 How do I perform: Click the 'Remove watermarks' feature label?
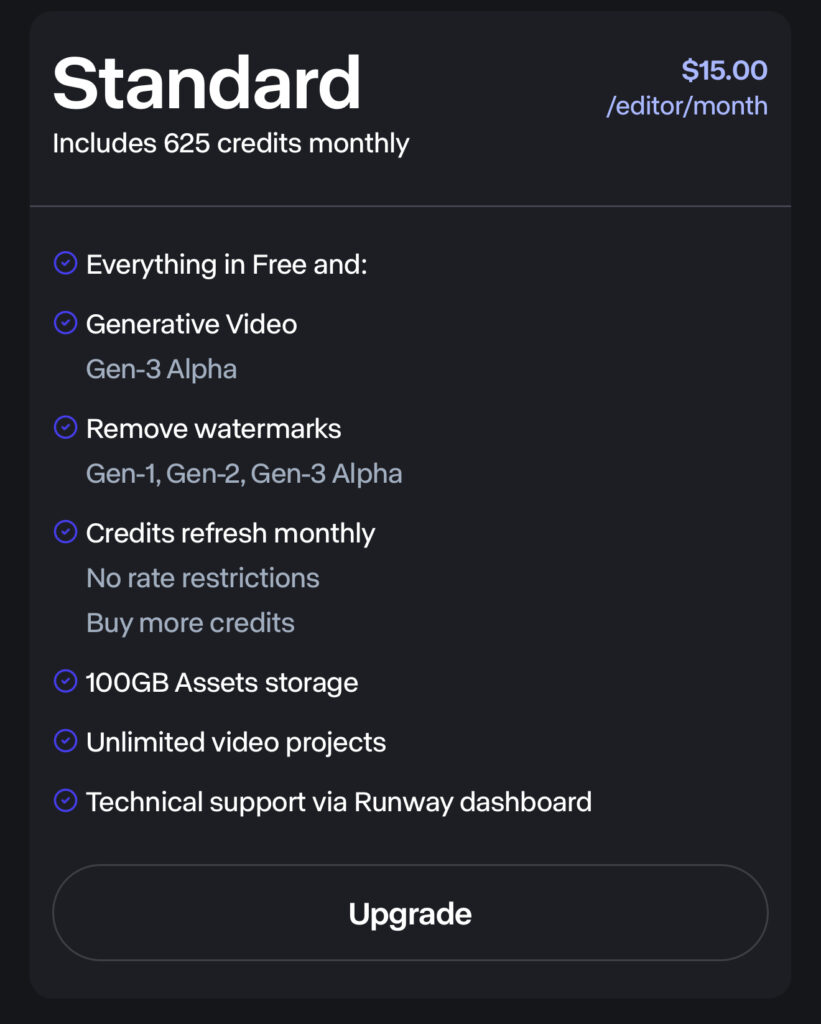[213, 429]
